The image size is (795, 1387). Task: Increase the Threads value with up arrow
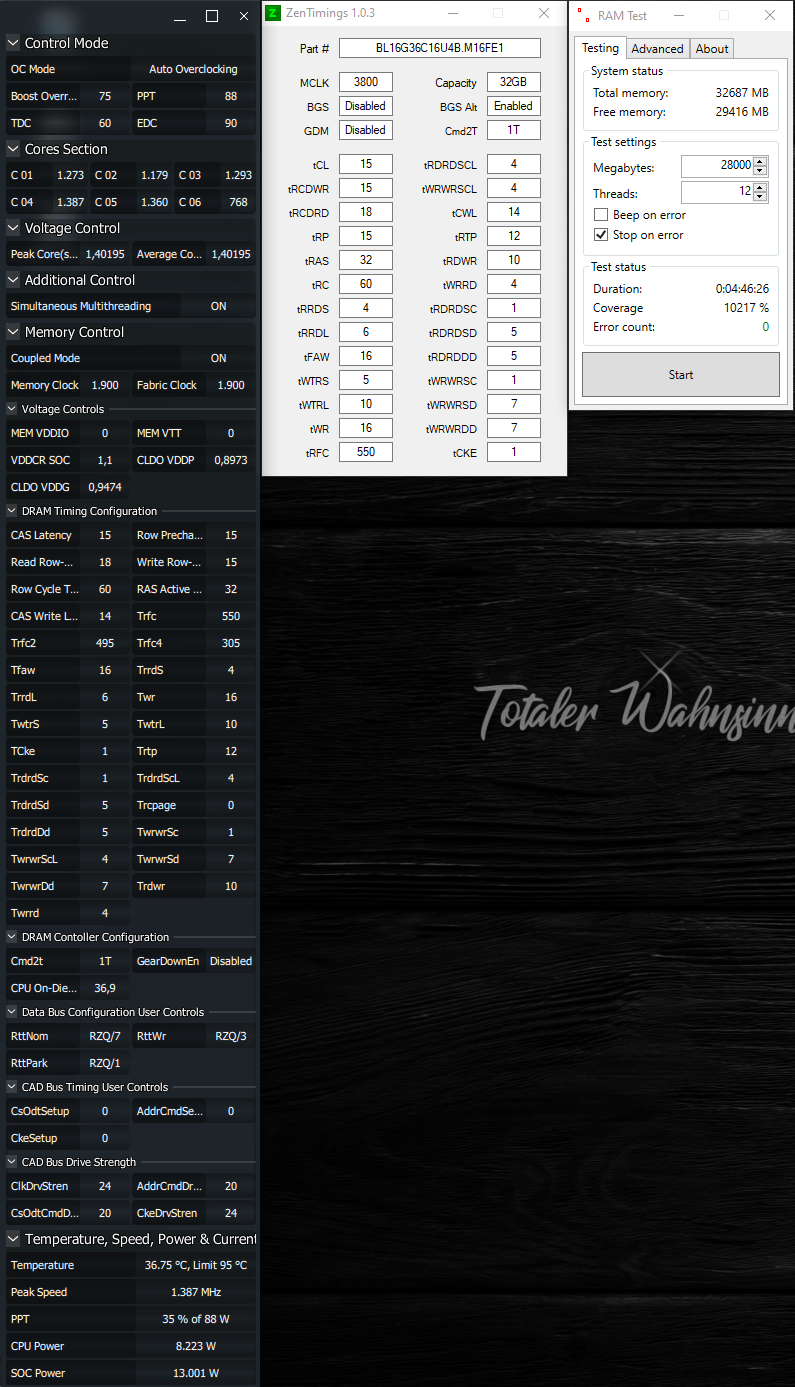pos(761,188)
